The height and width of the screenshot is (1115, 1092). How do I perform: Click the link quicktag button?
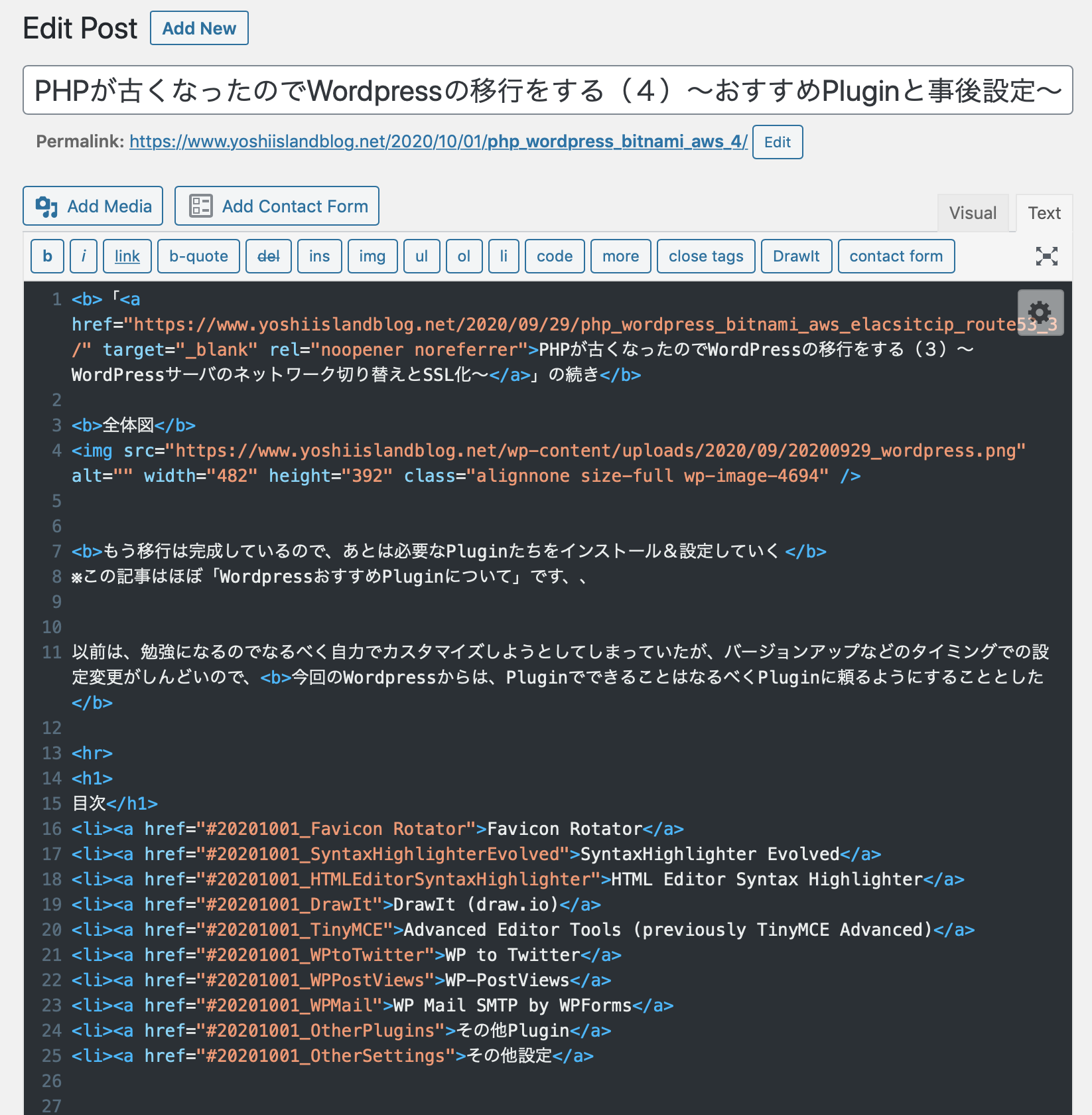pyautogui.click(x=127, y=256)
